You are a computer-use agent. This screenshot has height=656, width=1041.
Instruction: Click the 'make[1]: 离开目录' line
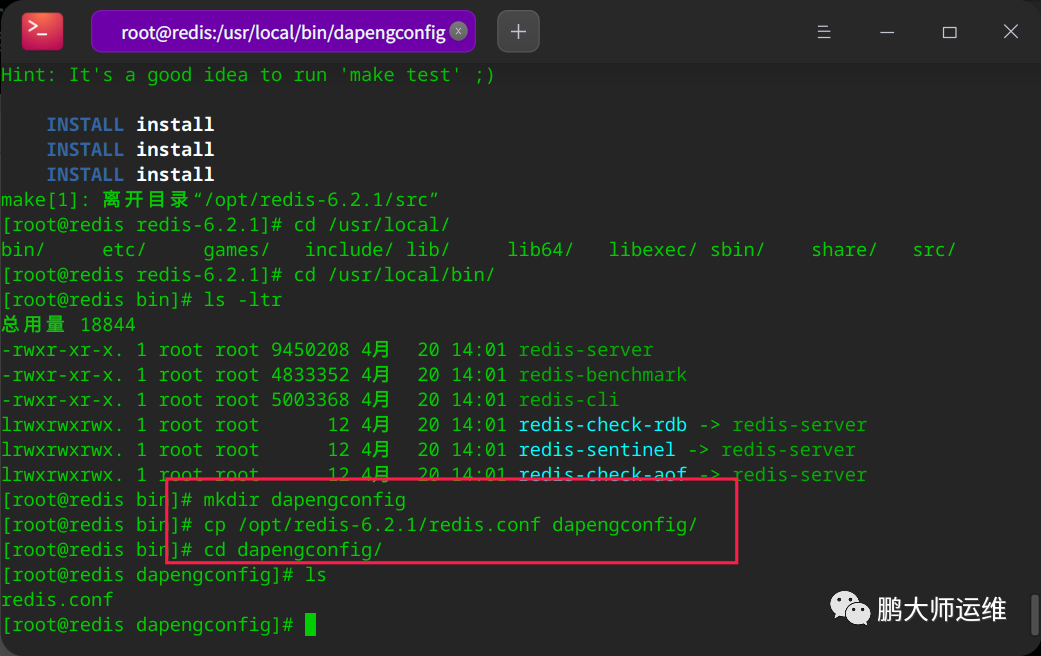click(220, 200)
